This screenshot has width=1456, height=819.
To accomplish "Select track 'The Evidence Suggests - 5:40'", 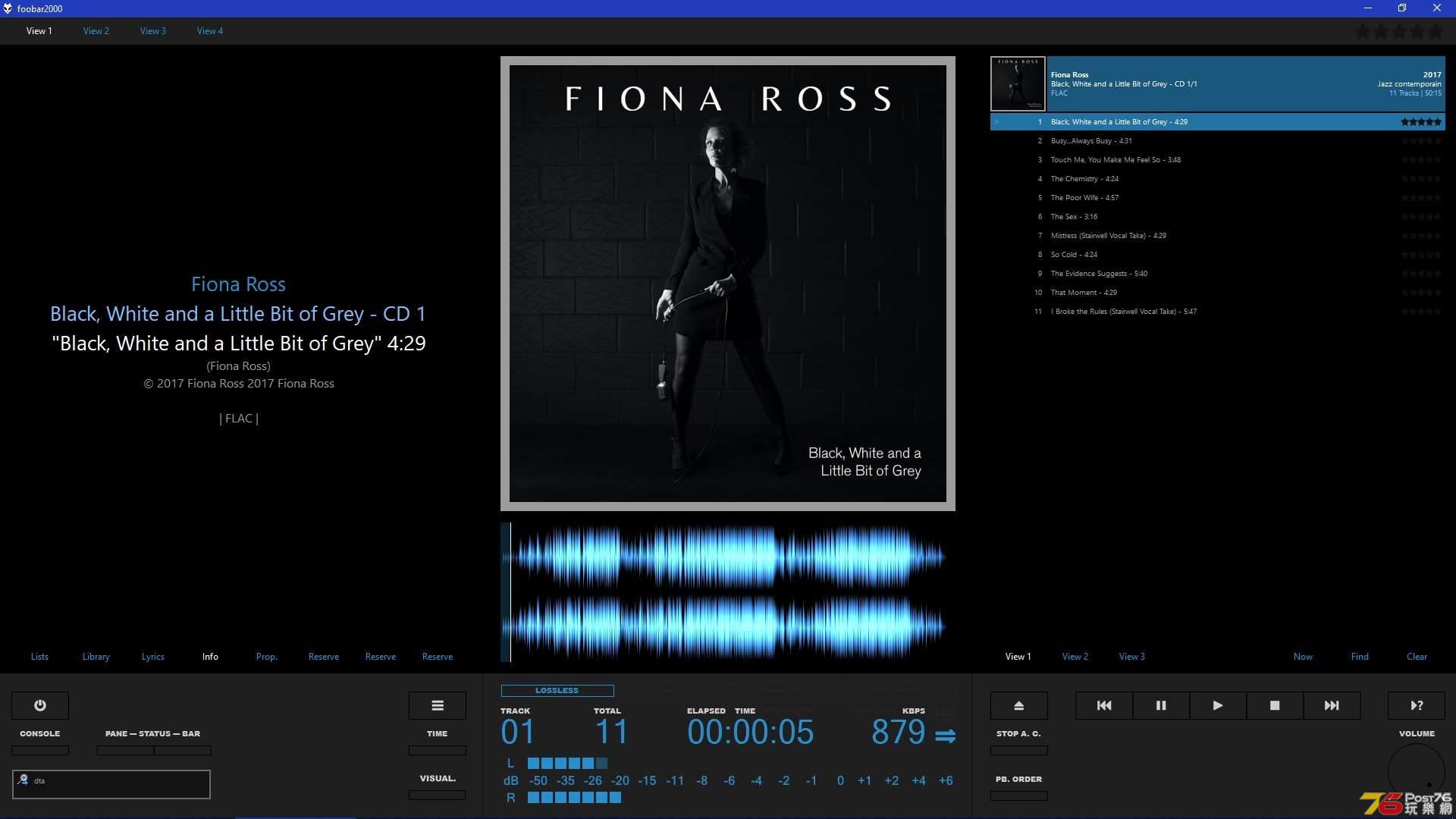I will click(x=1218, y=274).
